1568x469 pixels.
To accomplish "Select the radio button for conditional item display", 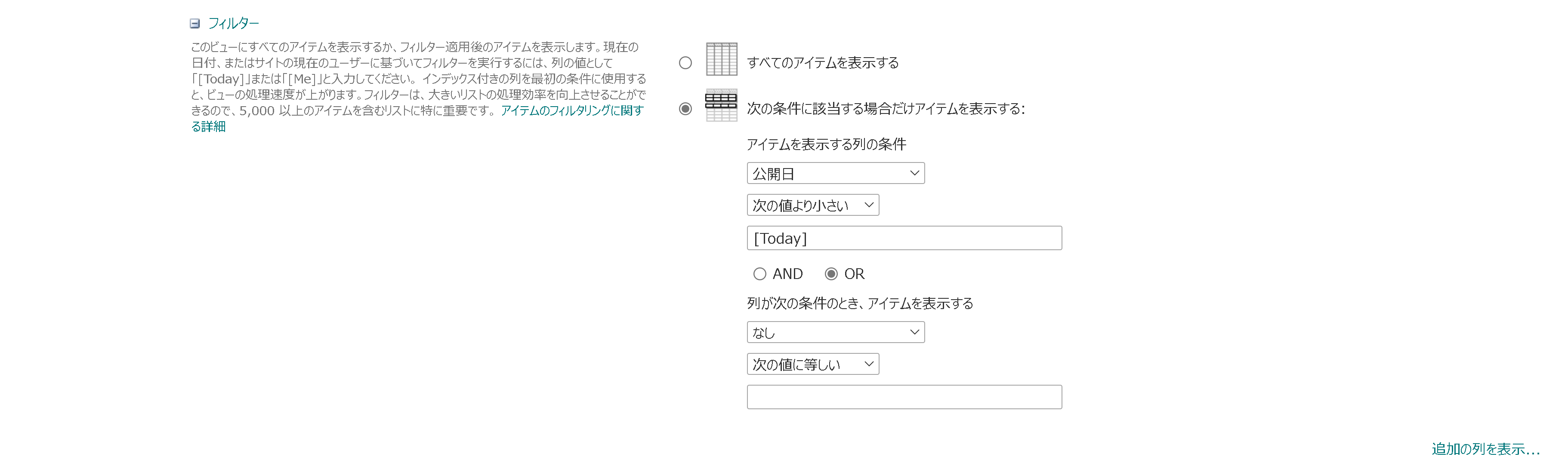I will pos(685,109).
